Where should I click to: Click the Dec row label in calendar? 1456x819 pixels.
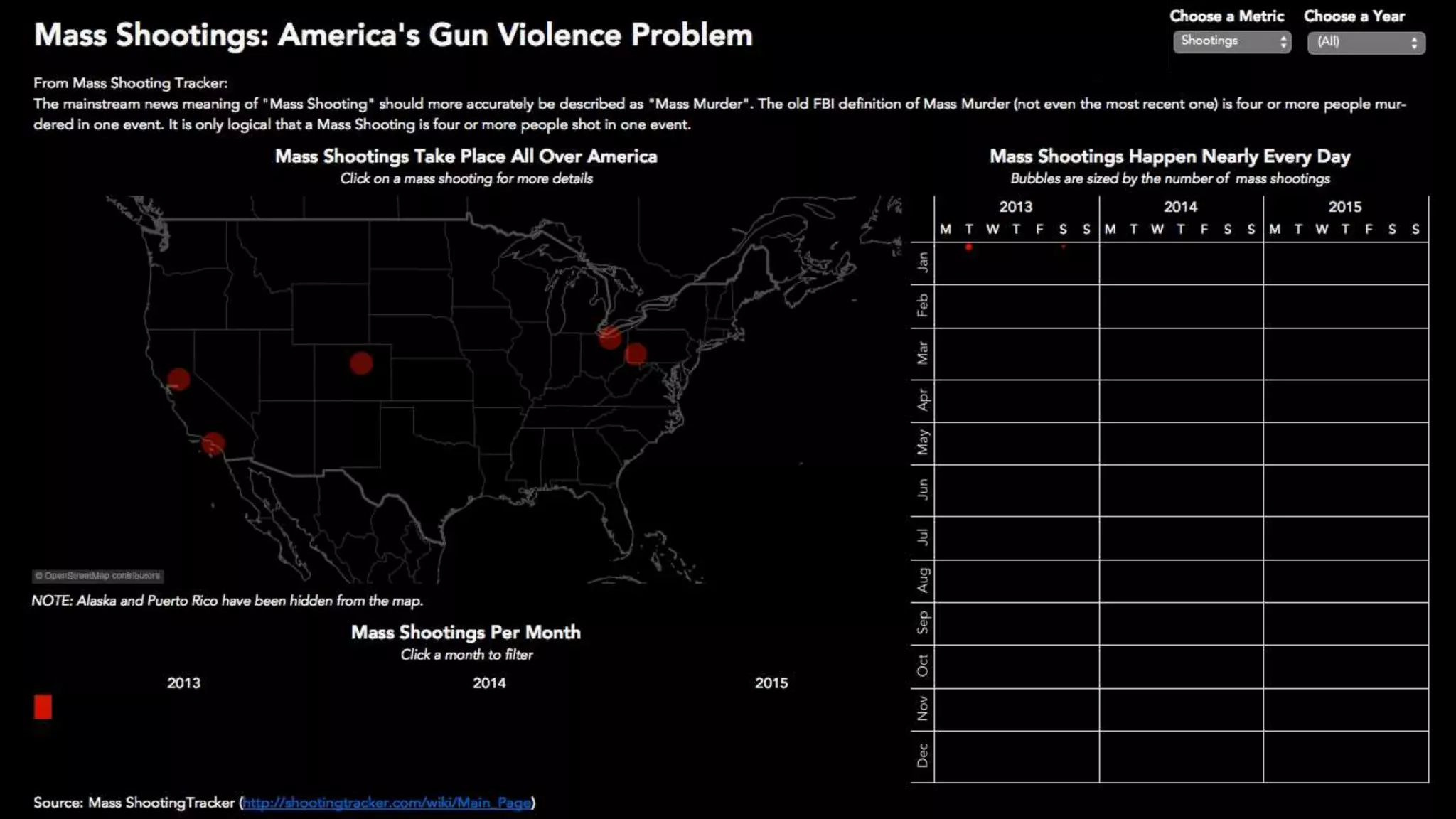pos(922,756)
